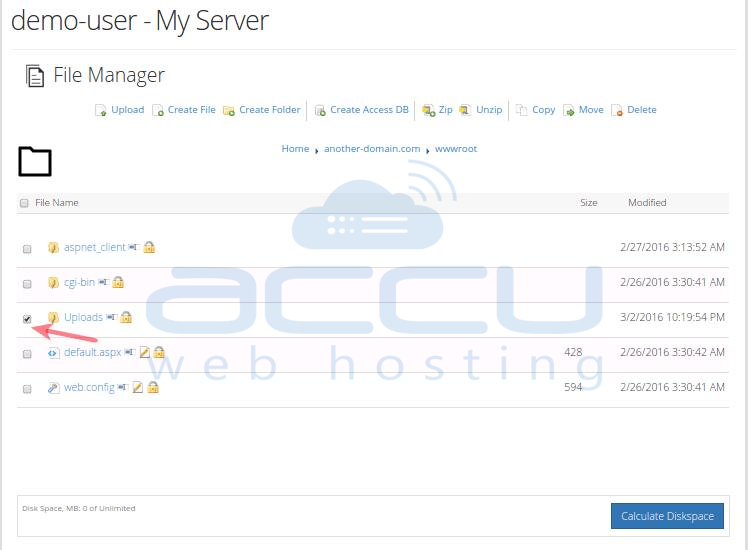Image resolution: width=748 pixels, height=550 pixels.
Task: Click lock permissions icon for Uploads
Action: point(126,317)
